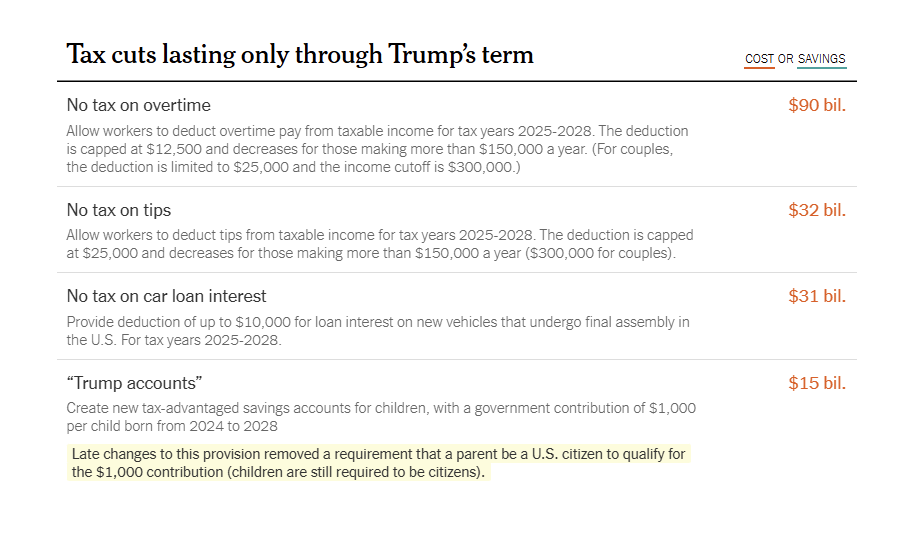Click the $32 bil. cost figure
The height and width of the screenshot is (533, 923).
[817, 210]
